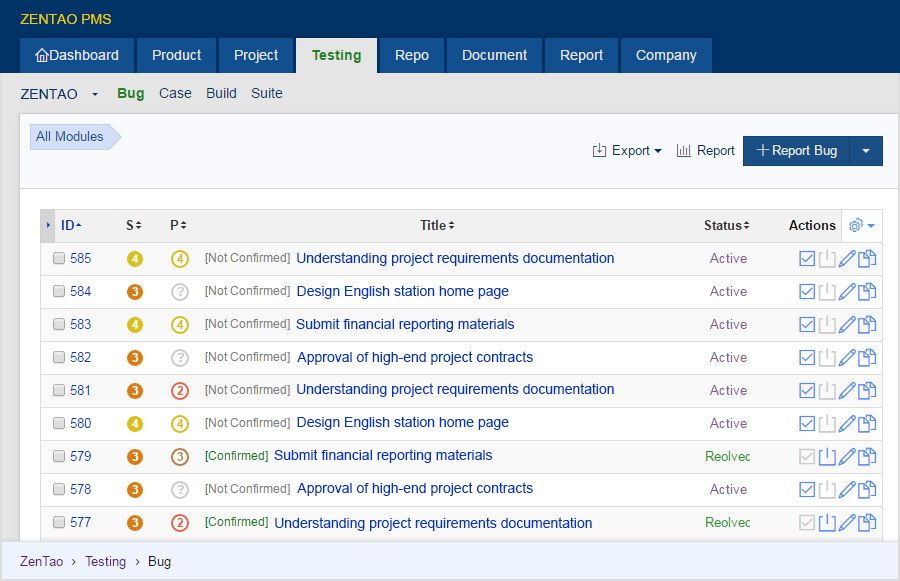Open the Repo tab
900x581 pixels.
[x=412, y=56]
